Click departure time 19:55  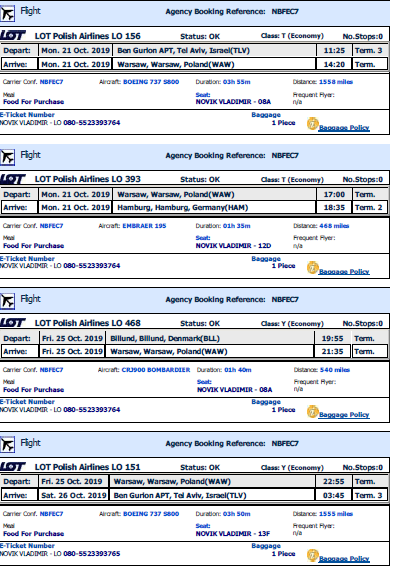332,338
